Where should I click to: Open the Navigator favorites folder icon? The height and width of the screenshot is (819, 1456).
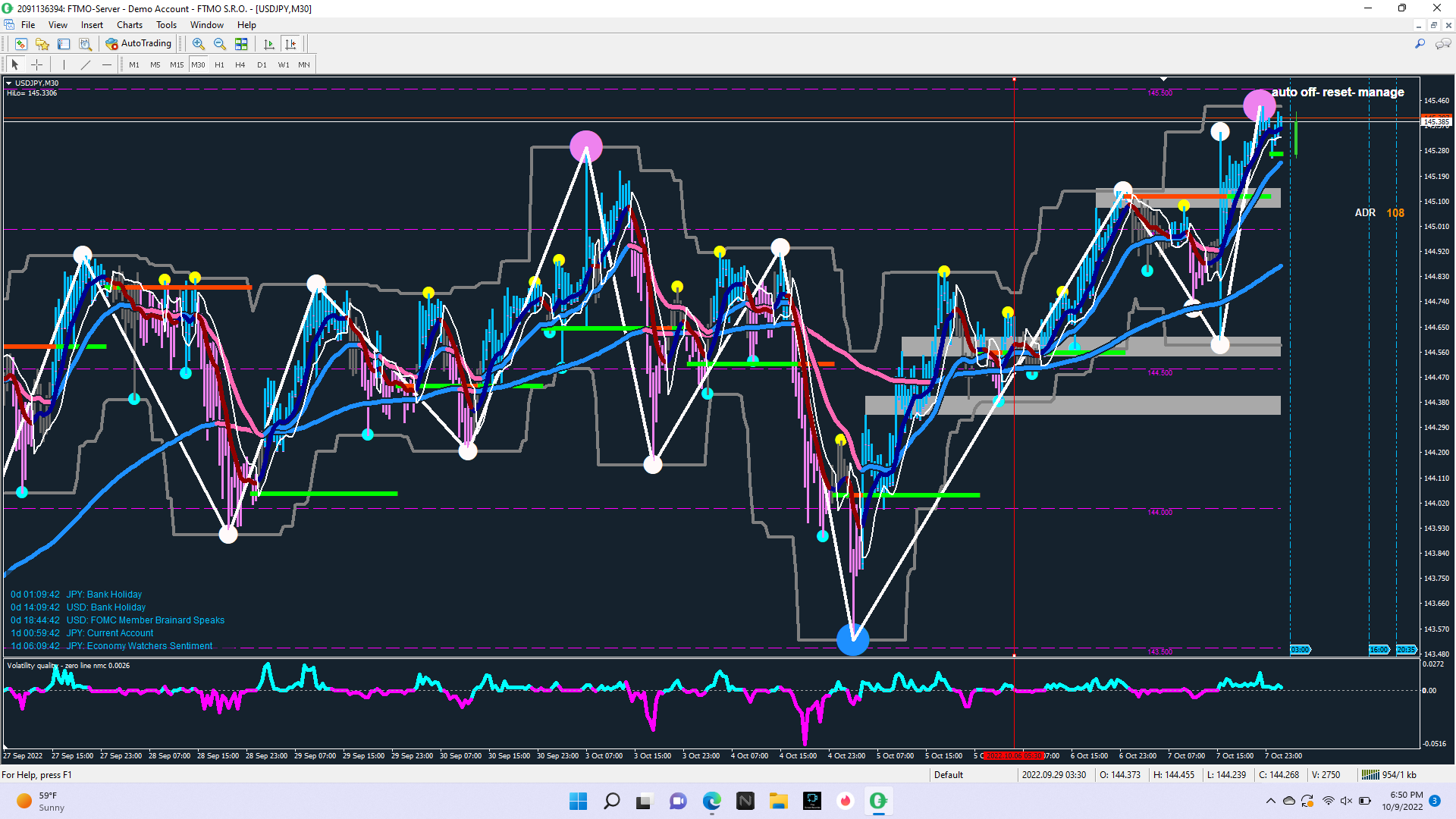[x=42, y=44]
